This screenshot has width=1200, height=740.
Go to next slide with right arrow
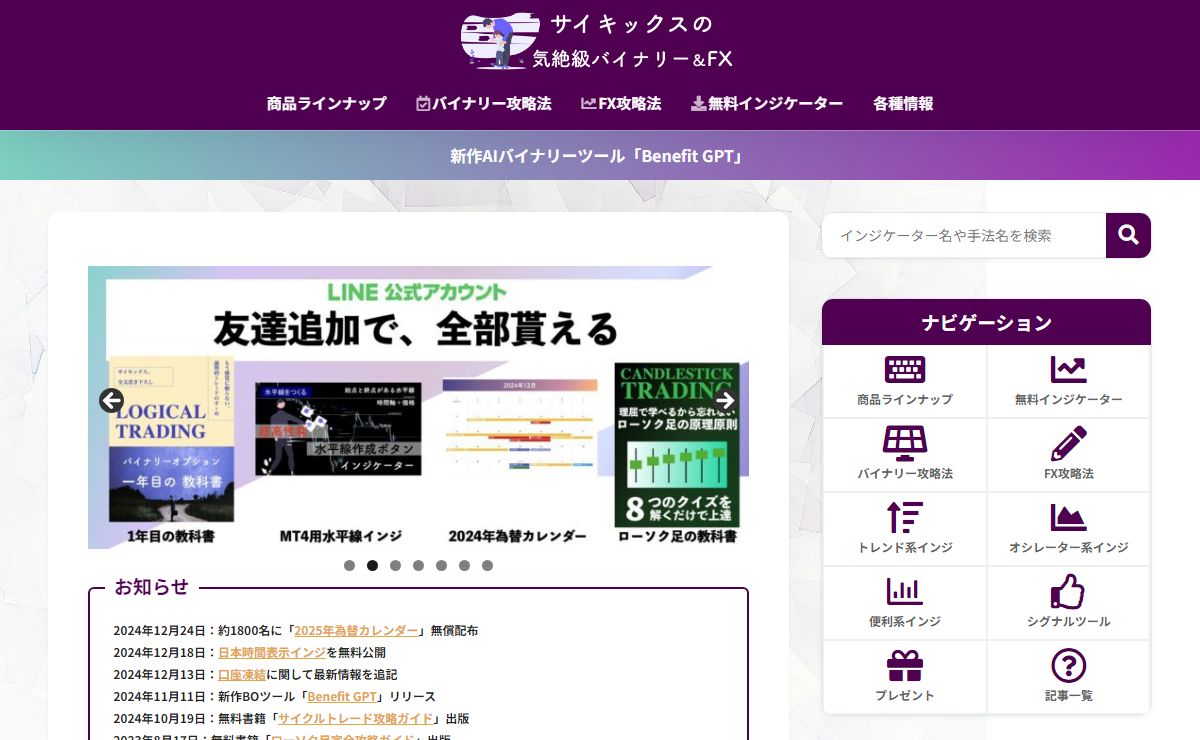point(725,401)
